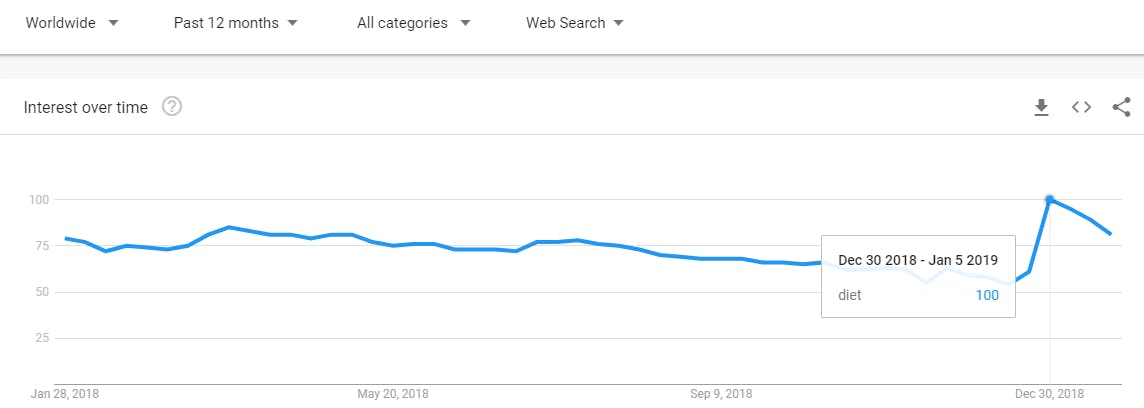The width and height of the screenshot is (1144, 408).
Task: Download the Interest over time data
Action: [1041, 107]
